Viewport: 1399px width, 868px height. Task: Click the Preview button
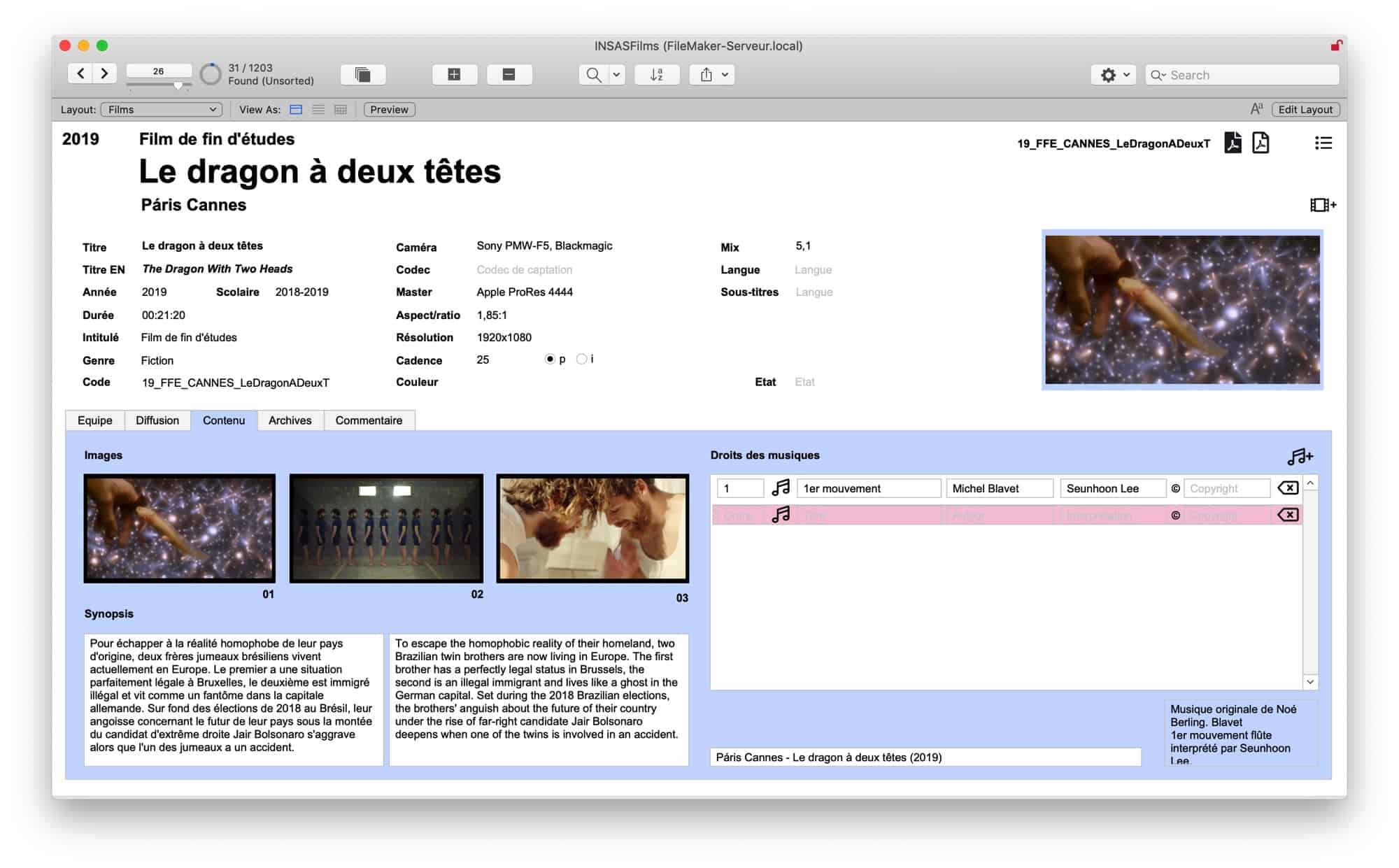(x=389, y=110)
